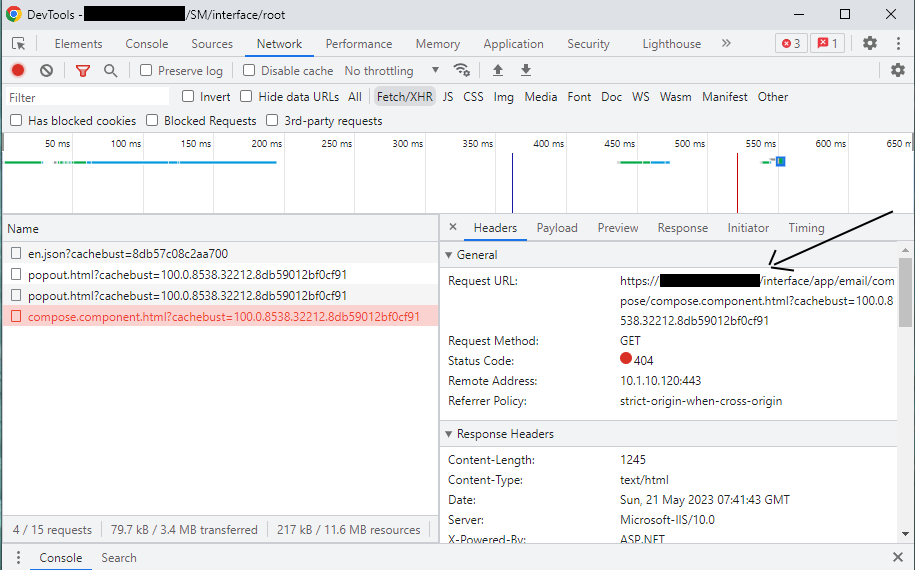The image size is (915, 570).
Task: Clear the network log
Action: [46, 71]
